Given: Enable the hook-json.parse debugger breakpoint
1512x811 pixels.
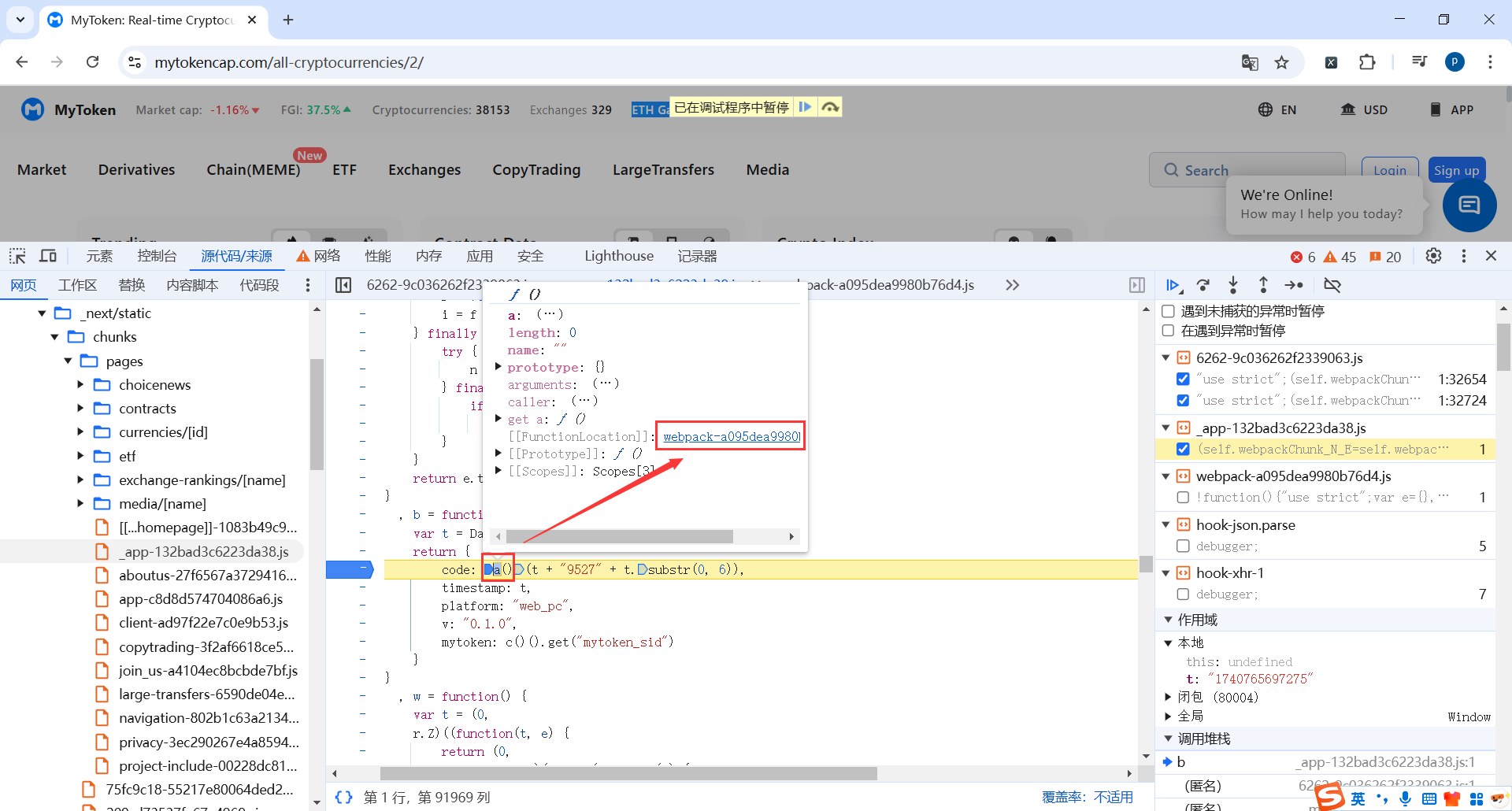Looking at the screenshot, I should (x=1183, y=546).
